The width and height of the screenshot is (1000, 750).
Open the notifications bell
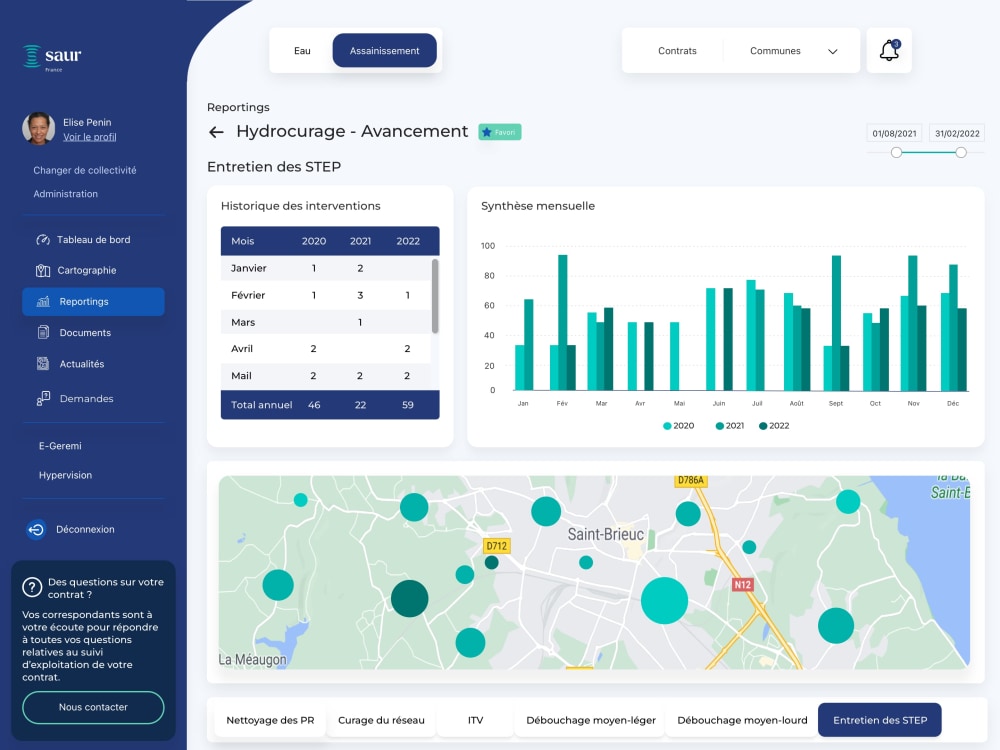click(x=889, y=50)
